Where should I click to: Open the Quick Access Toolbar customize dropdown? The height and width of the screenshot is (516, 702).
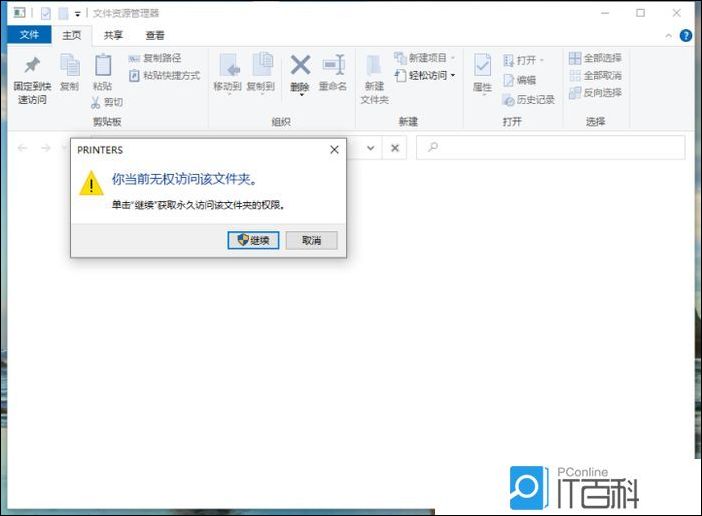point(77,14)
